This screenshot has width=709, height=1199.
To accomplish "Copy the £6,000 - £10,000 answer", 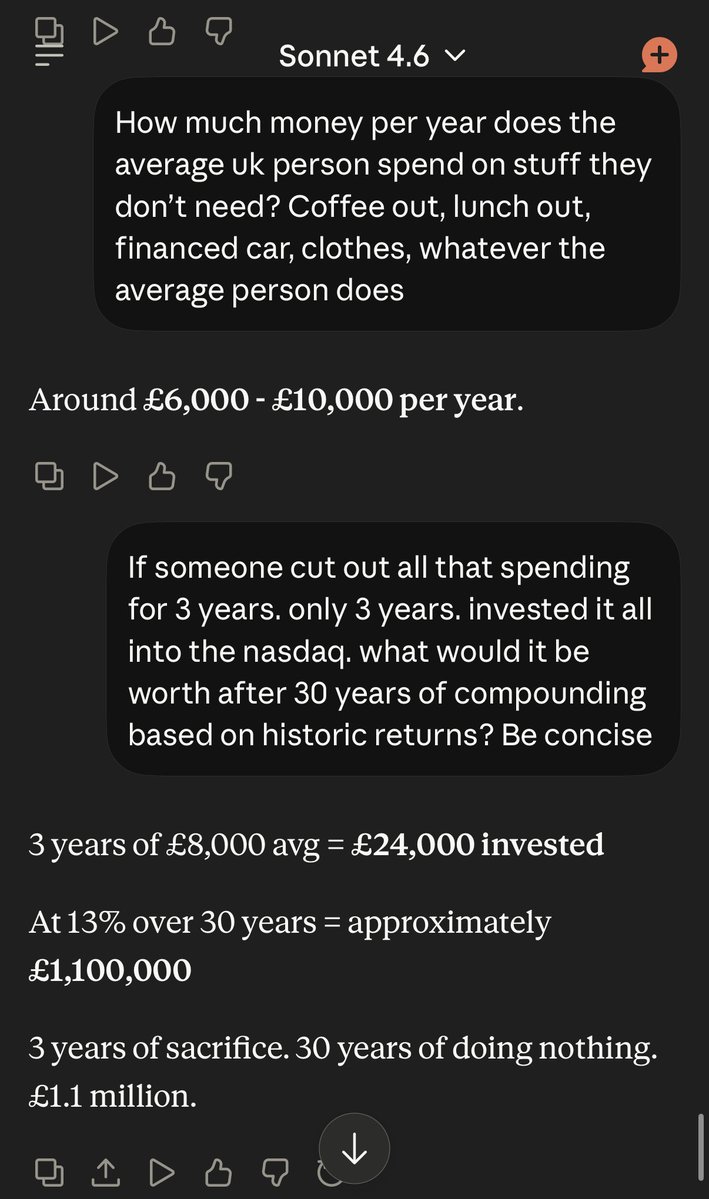I will [49, 477].
